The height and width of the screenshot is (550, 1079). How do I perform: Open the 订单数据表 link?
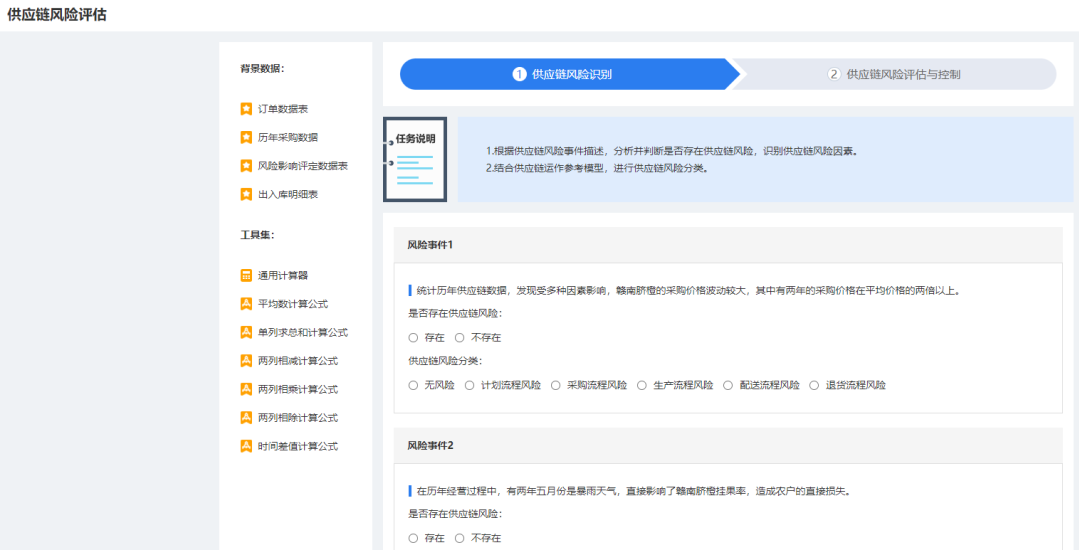pos(283,109)
